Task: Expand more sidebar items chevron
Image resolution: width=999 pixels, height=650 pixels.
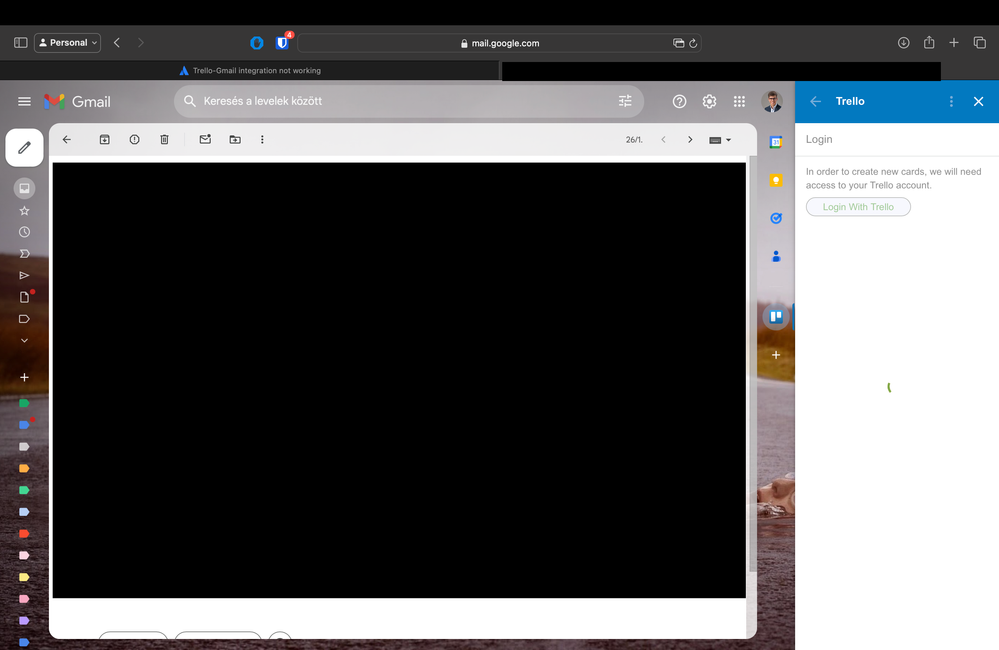Action: coord(24,340)
